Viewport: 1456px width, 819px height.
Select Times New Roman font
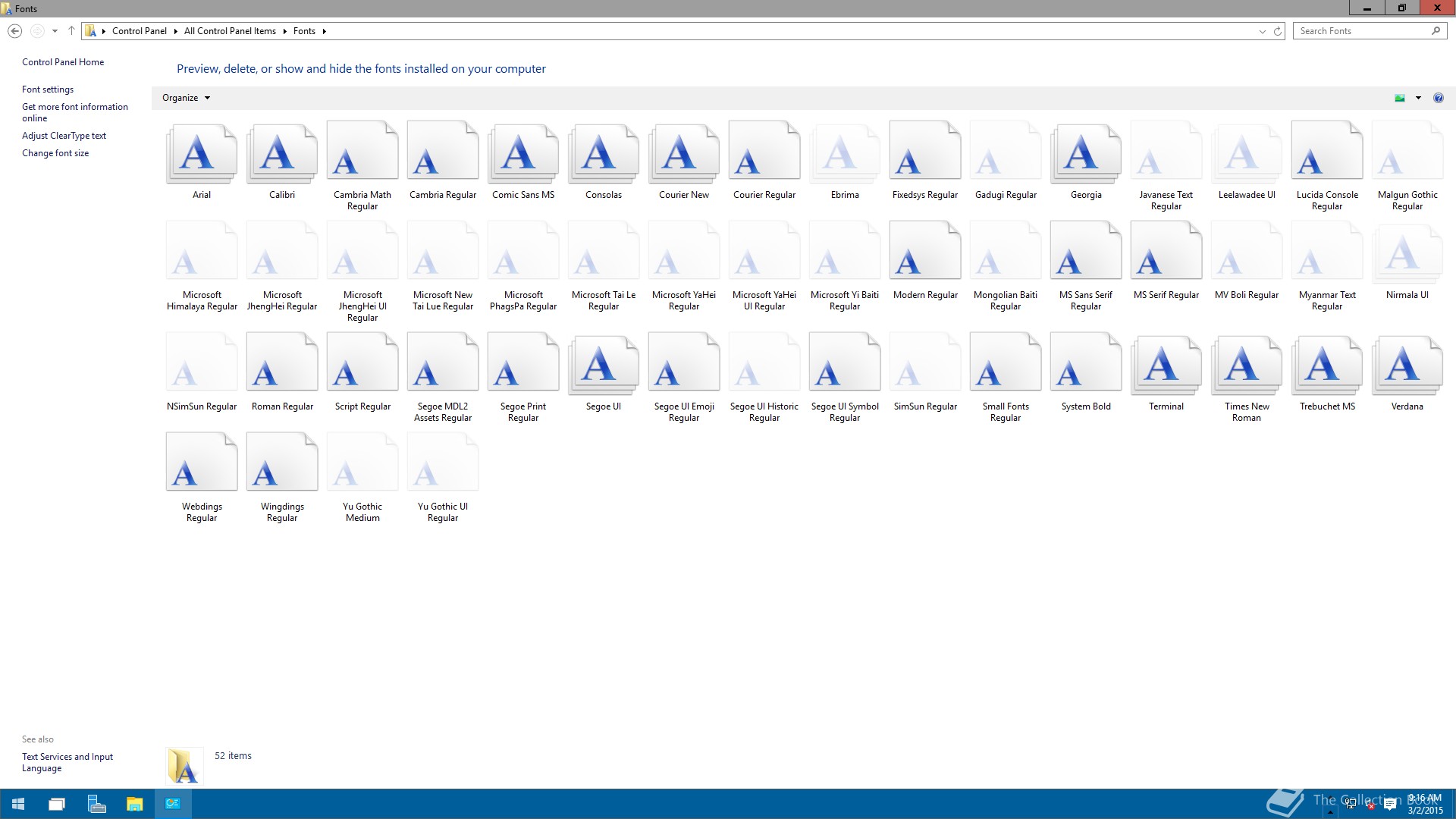point(1247,366)
